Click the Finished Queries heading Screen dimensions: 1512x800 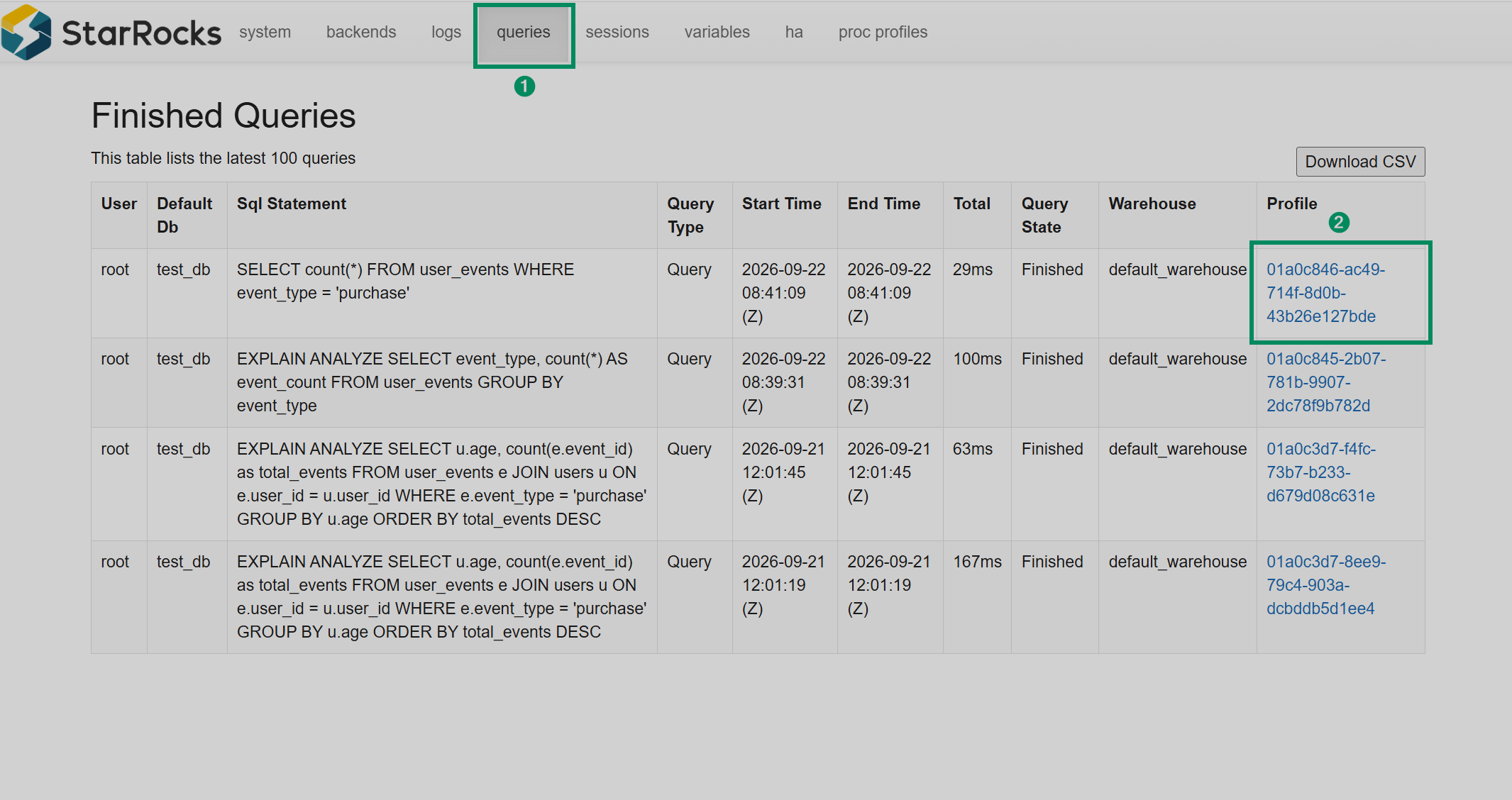(224, 116)
